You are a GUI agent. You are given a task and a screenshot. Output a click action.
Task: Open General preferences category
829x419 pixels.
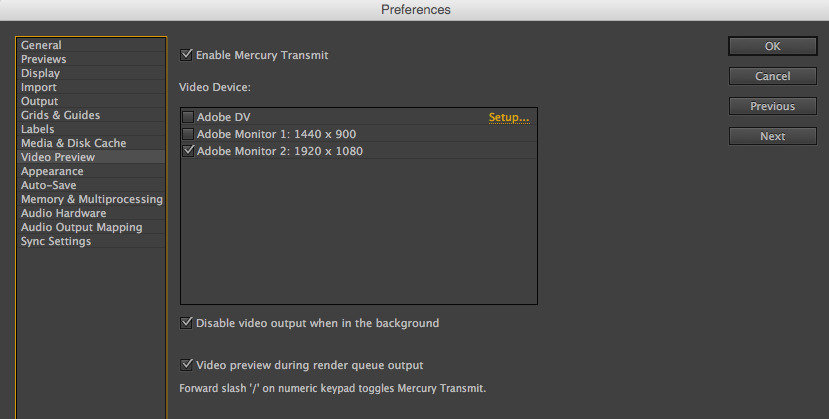click(x=41, y=45)
